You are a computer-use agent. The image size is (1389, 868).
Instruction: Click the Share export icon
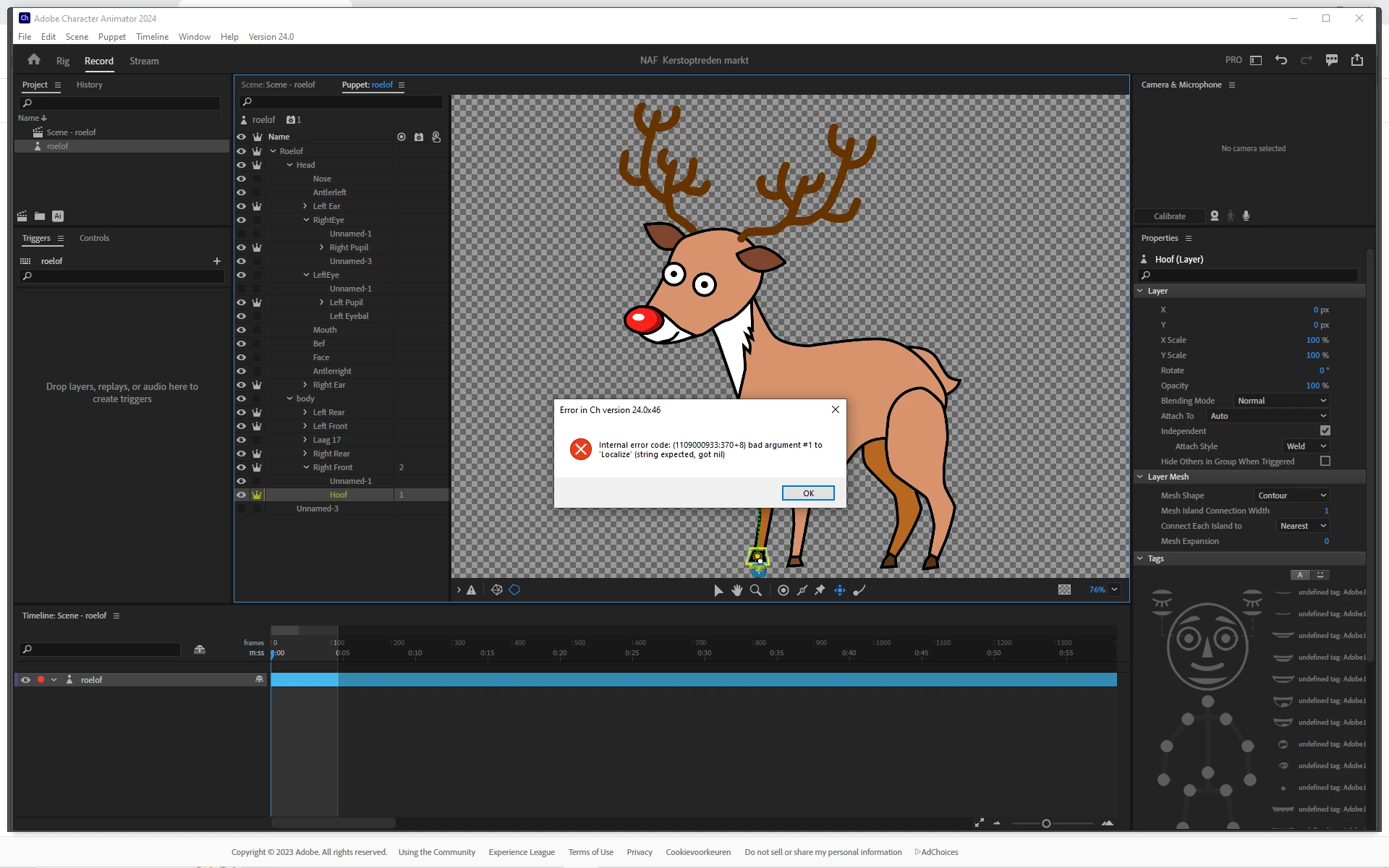click(1356, 60)
